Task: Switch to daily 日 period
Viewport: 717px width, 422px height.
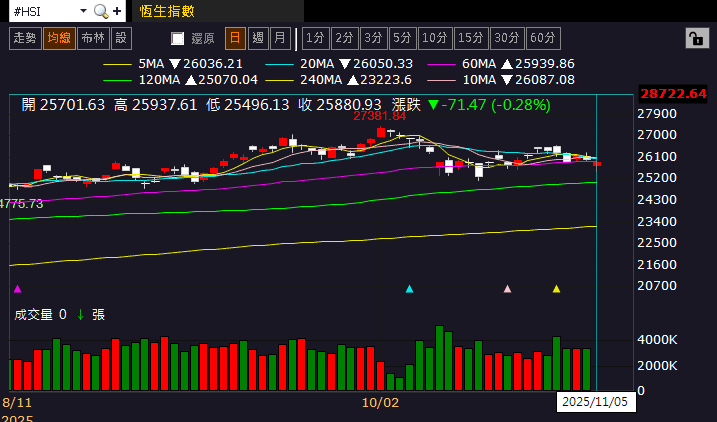Action: click(235, 38)
